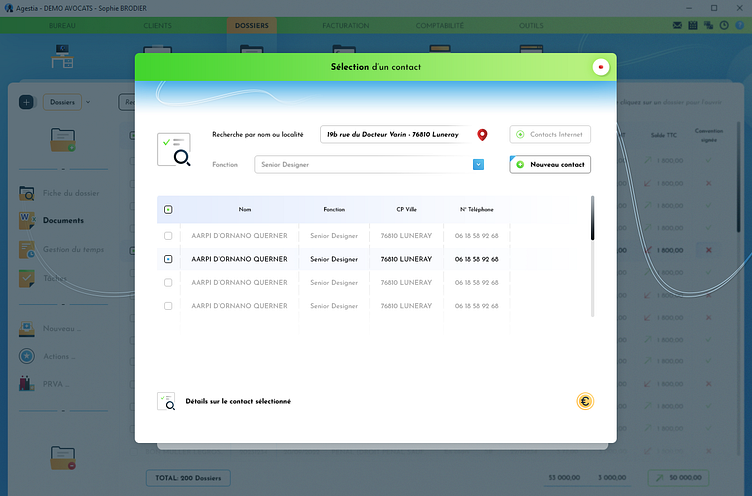Click the Word Documents icon in sidebar

click(x=27, y=220)
